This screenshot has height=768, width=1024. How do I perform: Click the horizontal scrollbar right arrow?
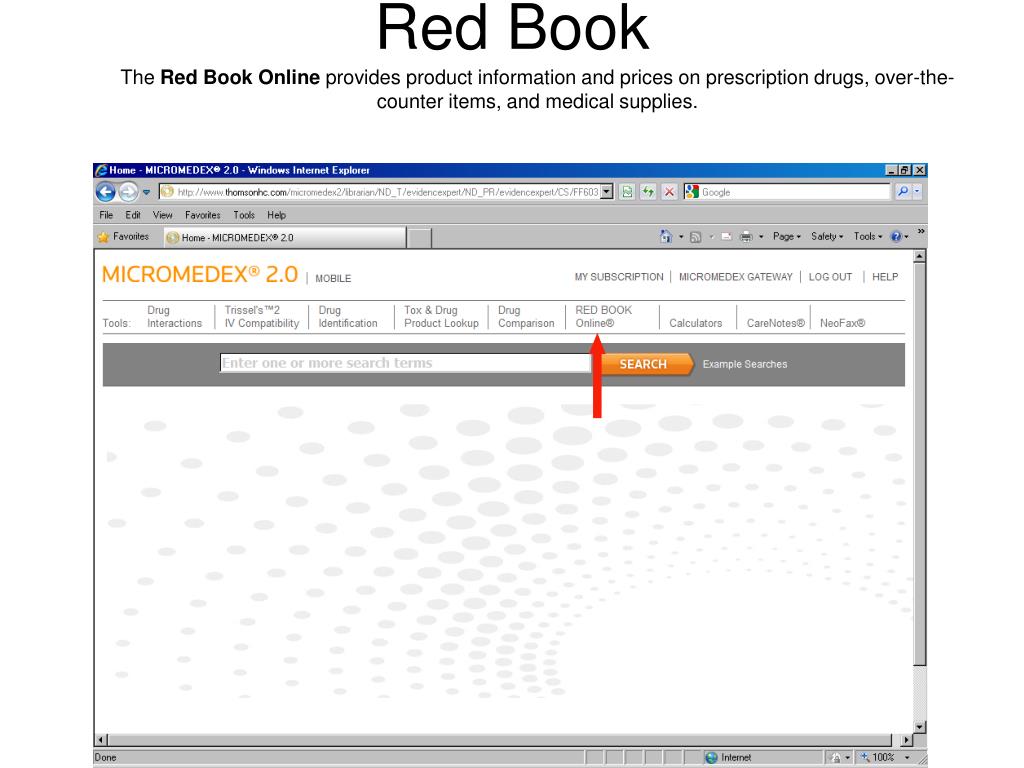coord(906,740)
